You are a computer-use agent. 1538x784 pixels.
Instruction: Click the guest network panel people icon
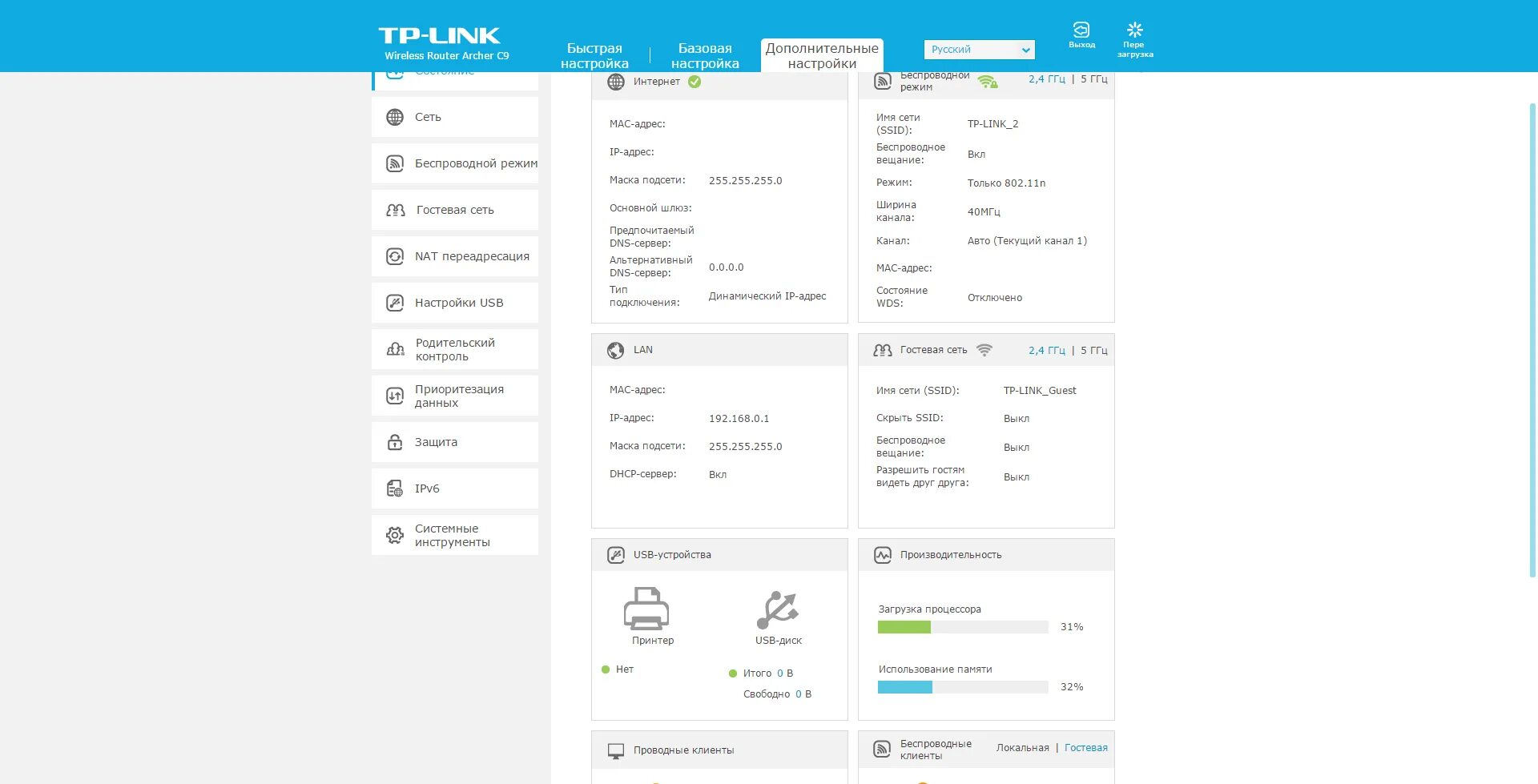click(883, 350)
